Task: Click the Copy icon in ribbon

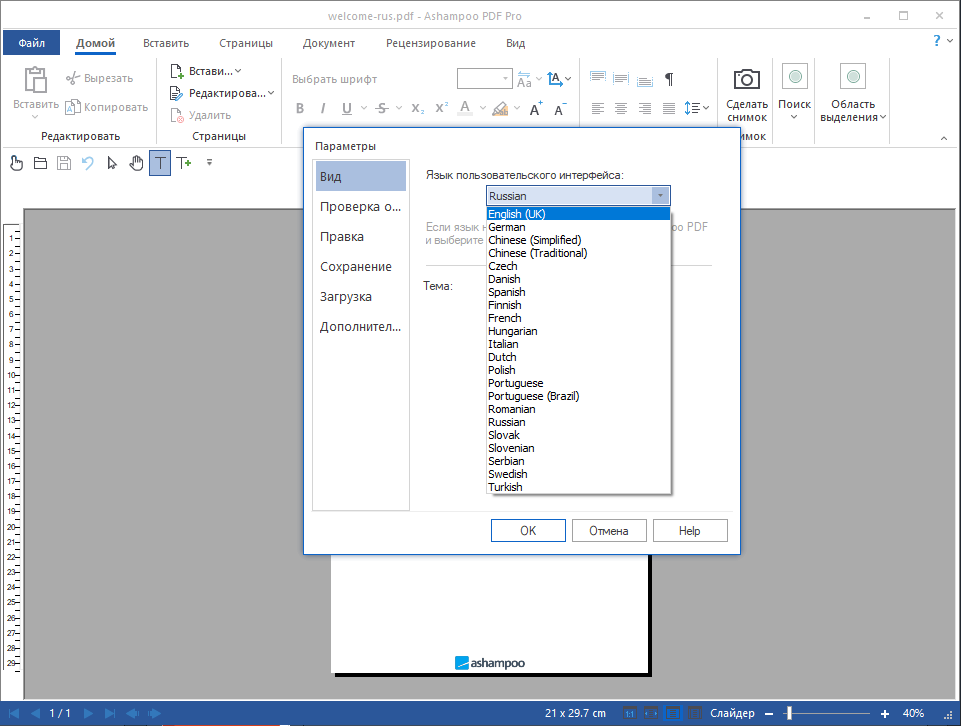Action: tap(73, 107)
